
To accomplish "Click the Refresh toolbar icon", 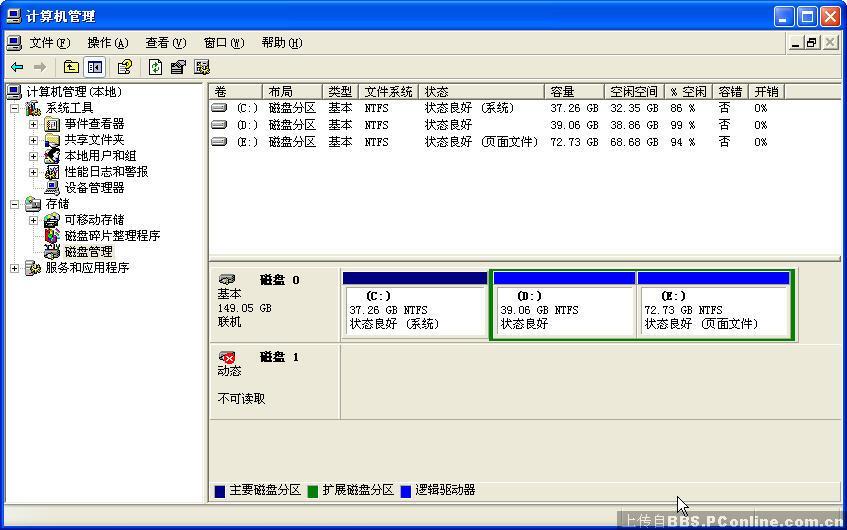I will (x=156, y=67).
